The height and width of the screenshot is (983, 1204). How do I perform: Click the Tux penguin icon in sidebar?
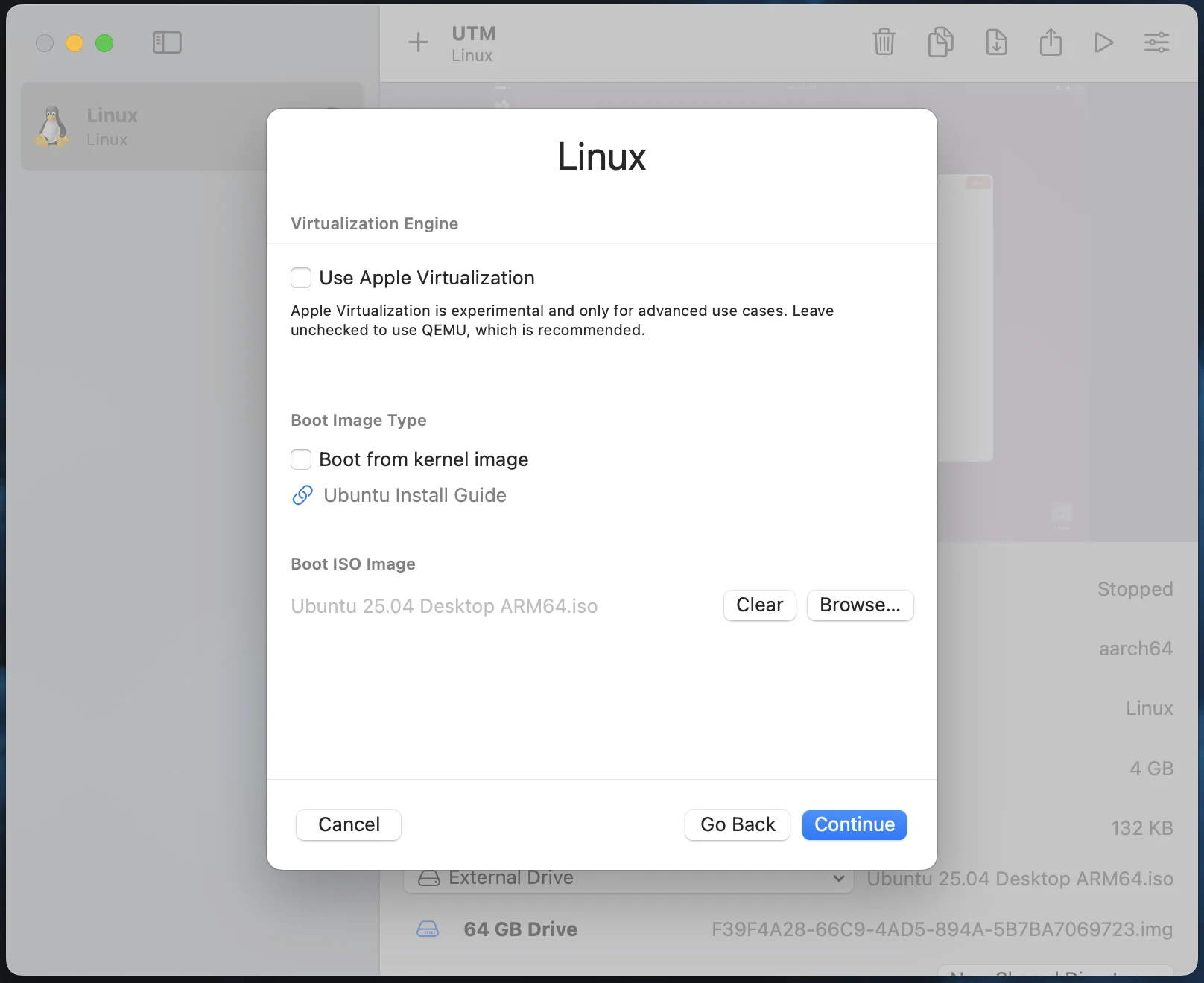tap(52, 126)
